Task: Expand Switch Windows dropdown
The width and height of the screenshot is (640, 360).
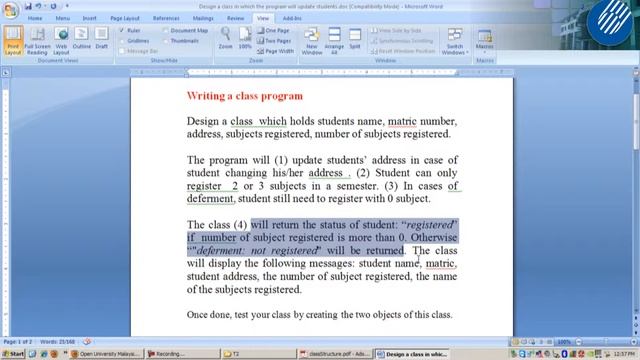Action: click(455, 40)
